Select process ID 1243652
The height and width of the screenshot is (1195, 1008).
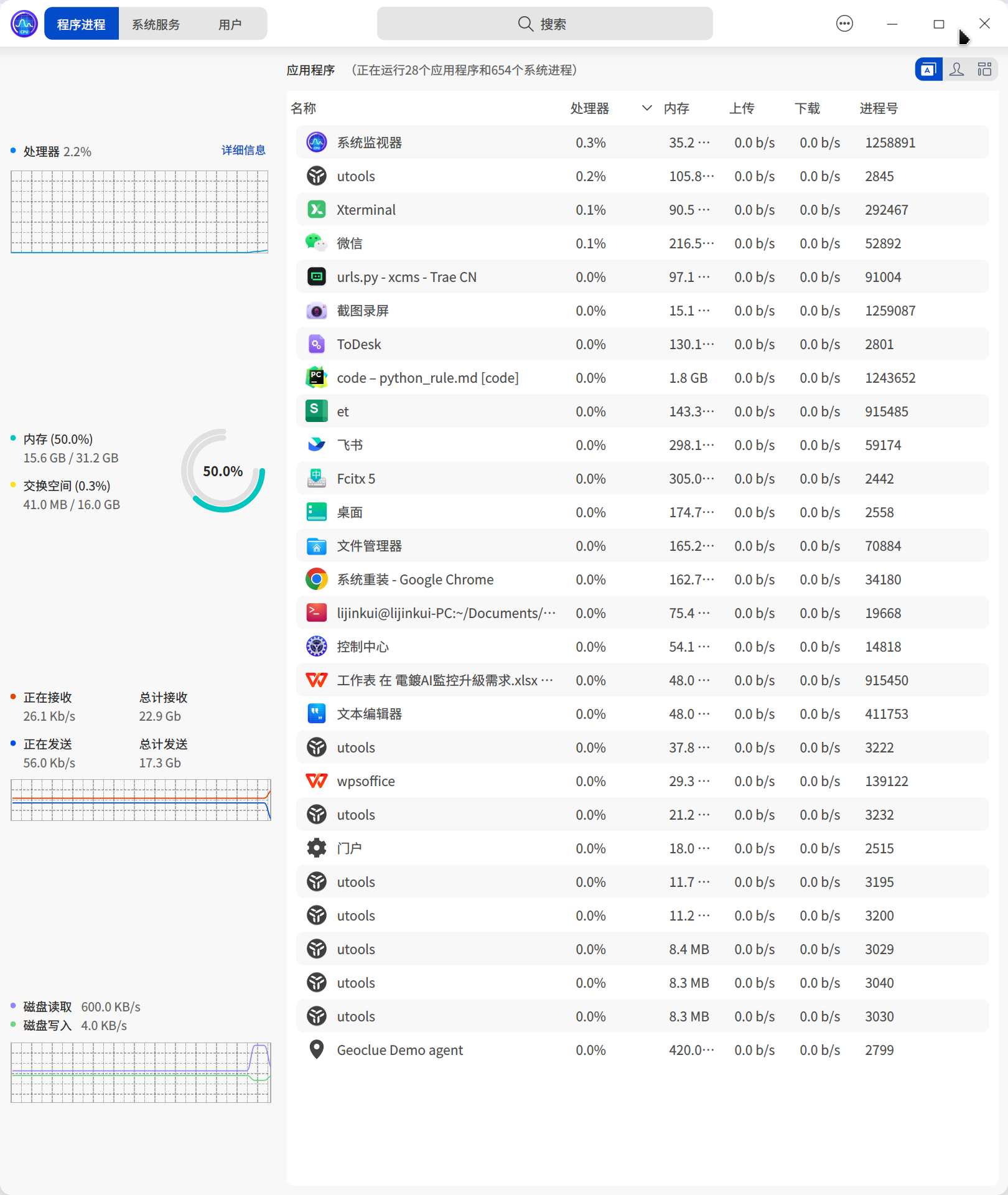890,378
